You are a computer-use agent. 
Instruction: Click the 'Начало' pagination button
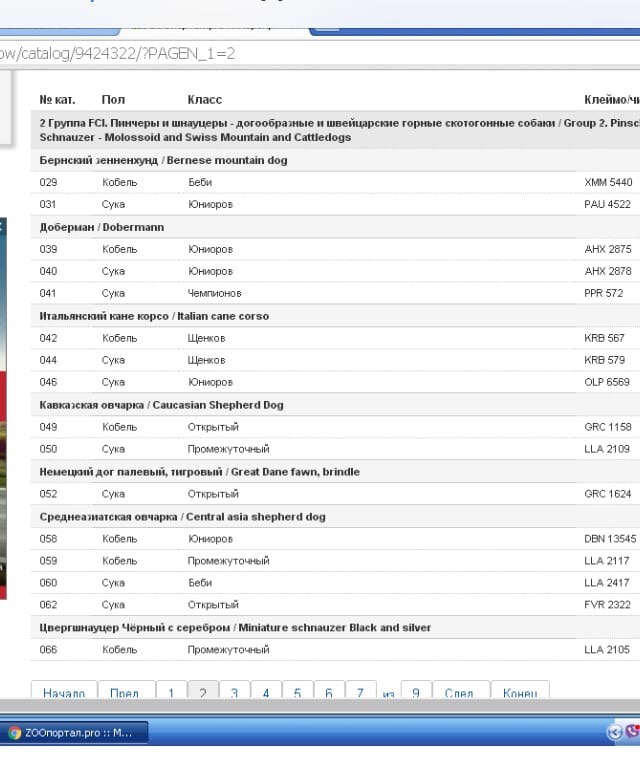tap(64, 692)
